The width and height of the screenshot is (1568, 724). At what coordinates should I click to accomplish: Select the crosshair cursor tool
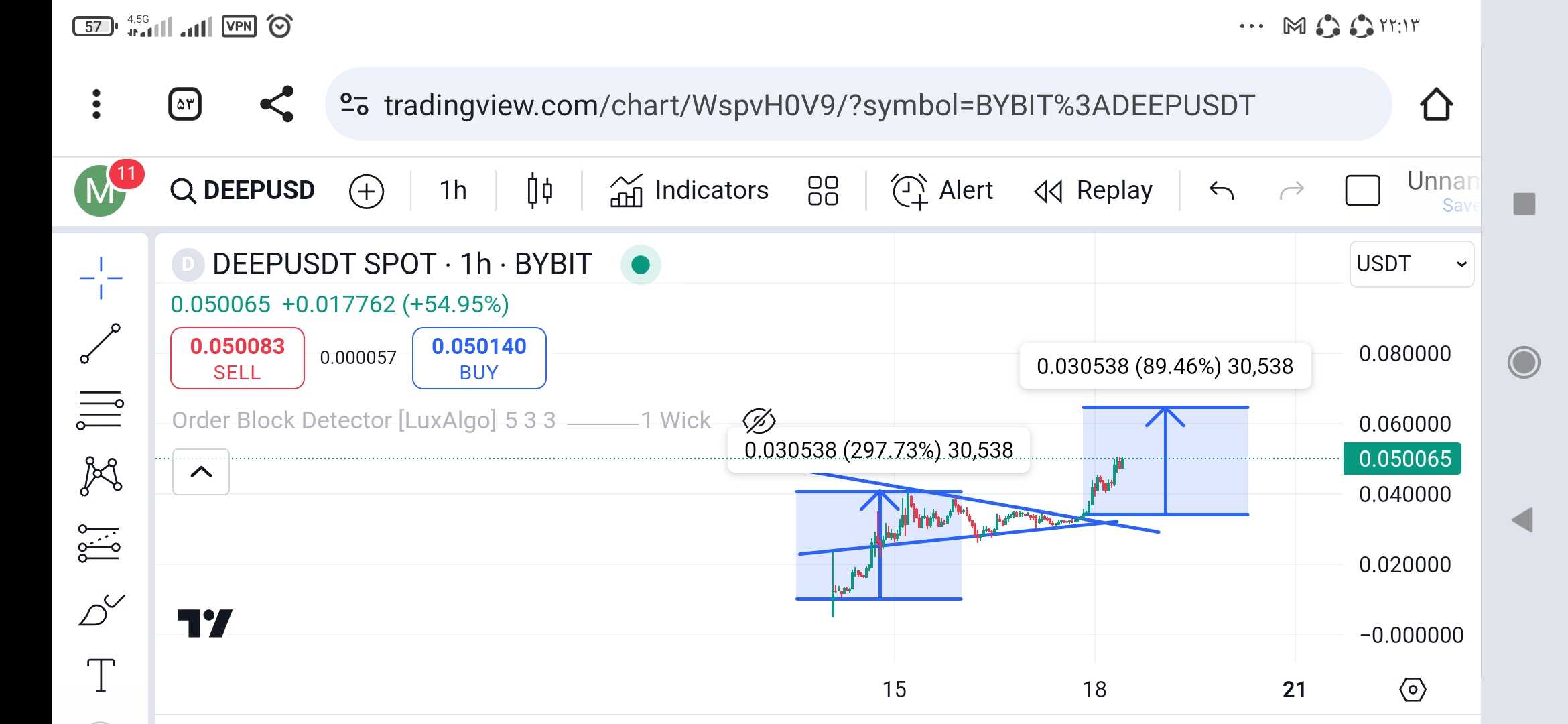click(x=101, y=278)
